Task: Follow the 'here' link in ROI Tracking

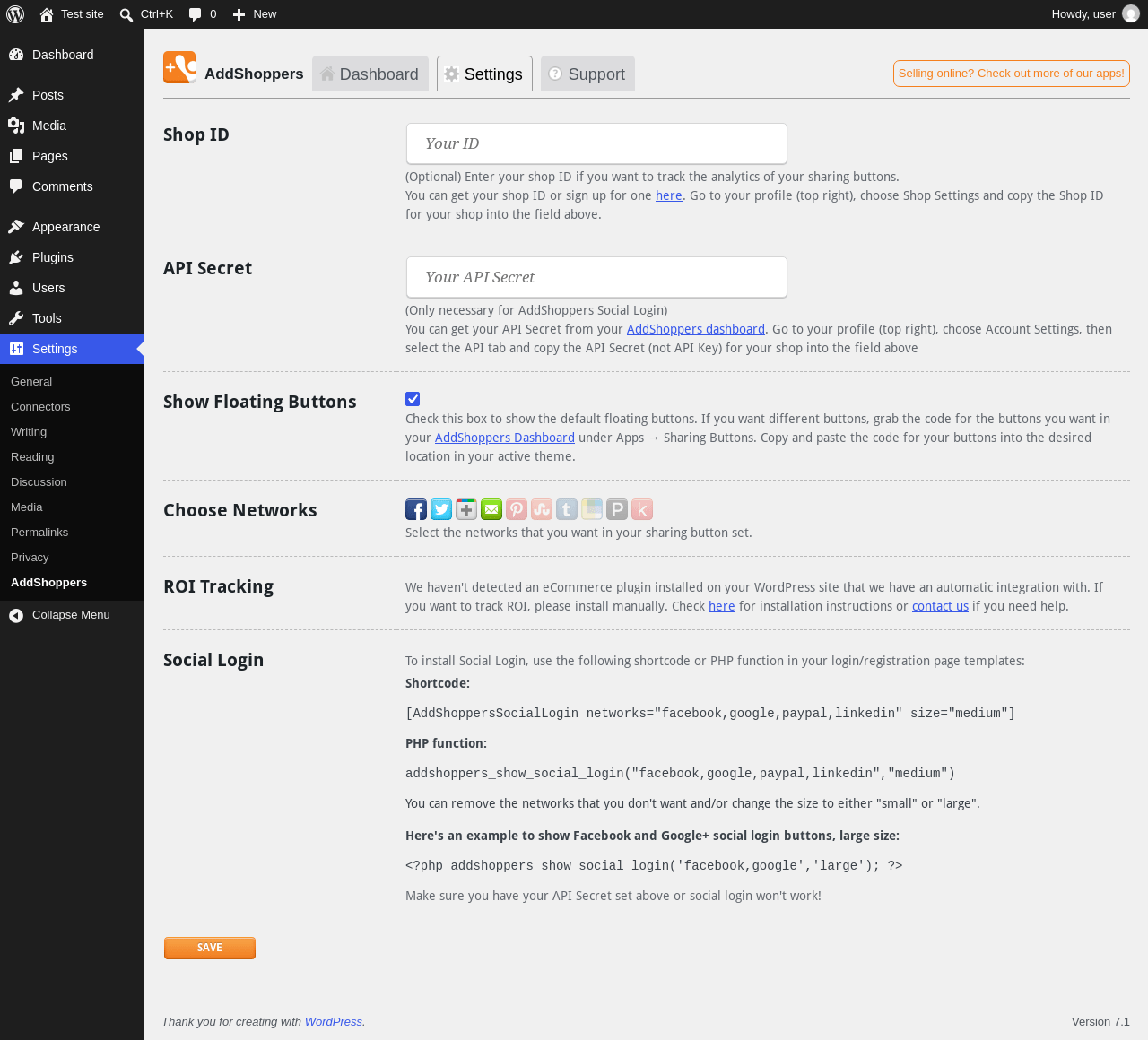Action: [722, 606]
